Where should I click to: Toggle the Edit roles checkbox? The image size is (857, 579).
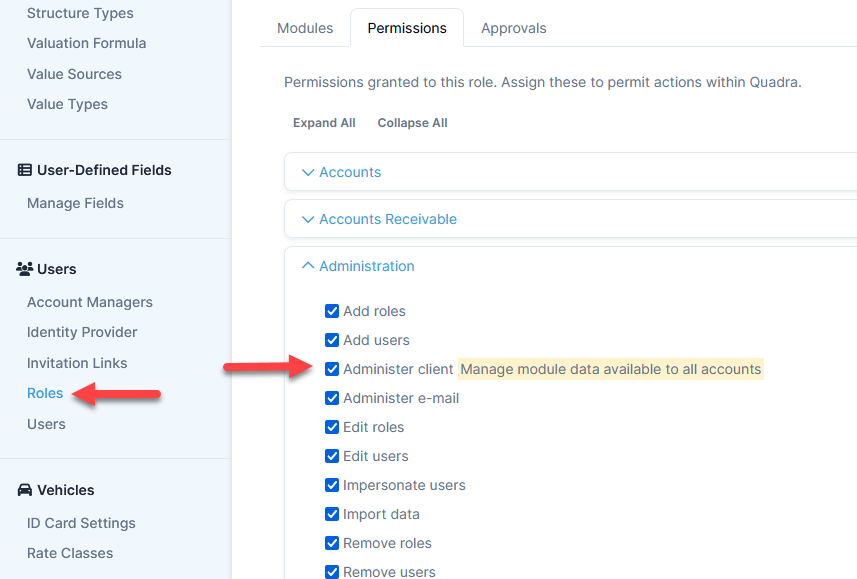click(332, 427)
